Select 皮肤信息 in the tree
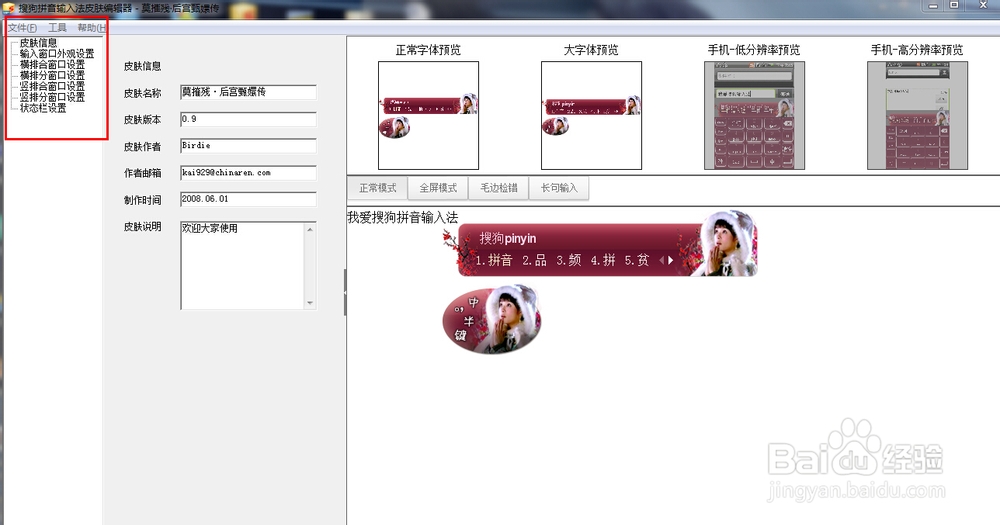Image resolution: width=1000 pixels, height=525 pixels. (38, 43)
